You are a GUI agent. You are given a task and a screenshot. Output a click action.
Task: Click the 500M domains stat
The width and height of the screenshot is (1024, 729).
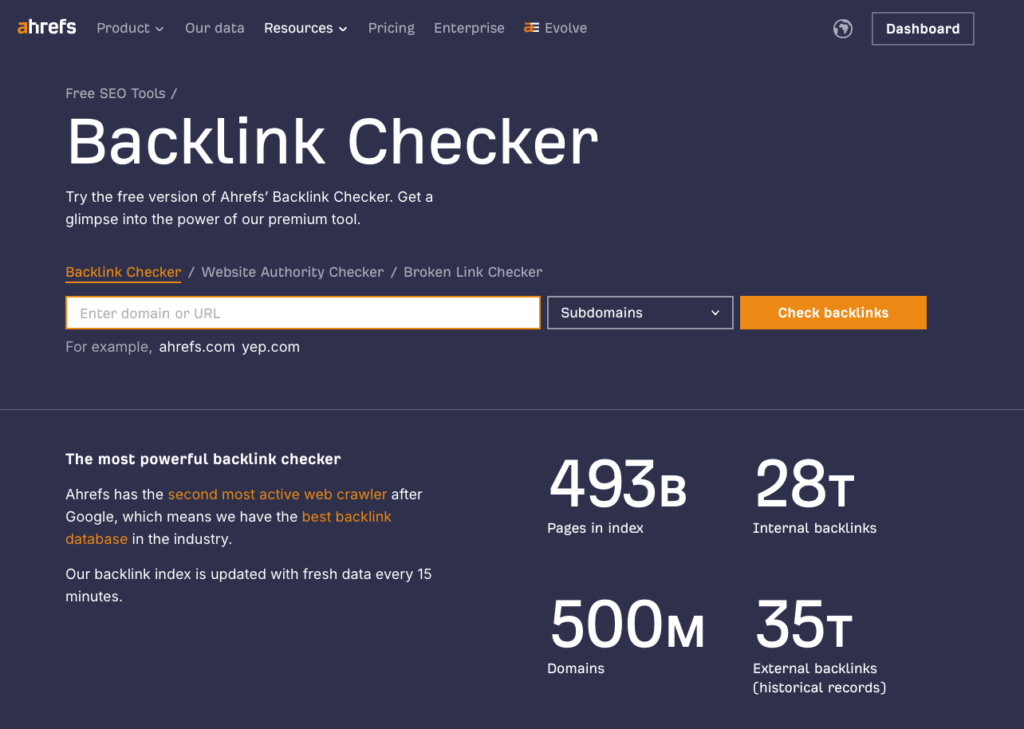pos(626,637)
